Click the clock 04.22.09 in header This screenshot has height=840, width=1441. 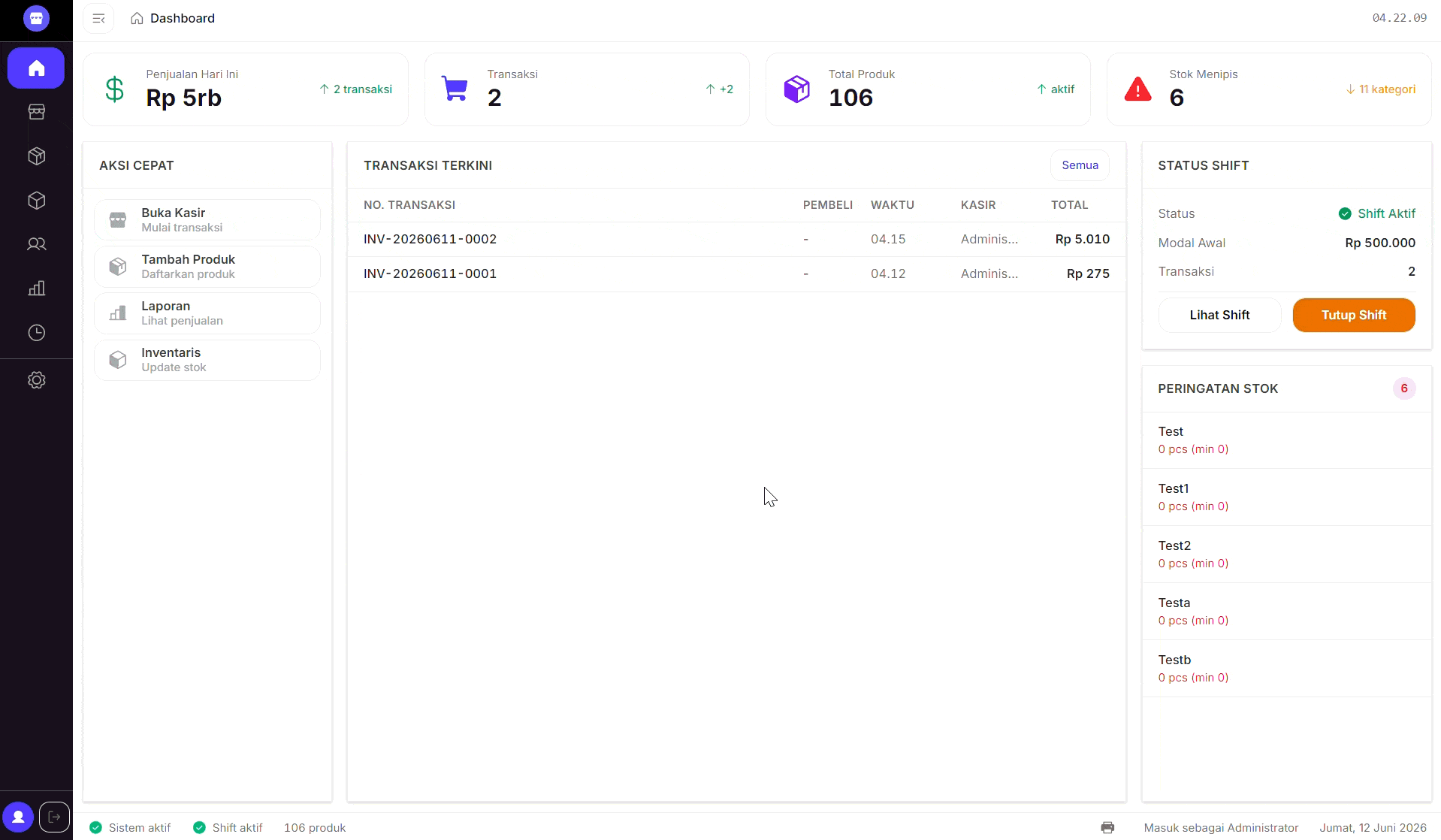point(1399,18)
